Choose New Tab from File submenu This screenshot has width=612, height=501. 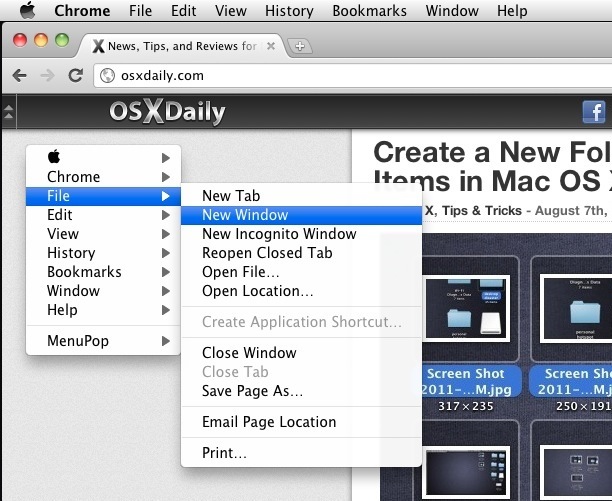pyautogui.click(x=301, y=196)
